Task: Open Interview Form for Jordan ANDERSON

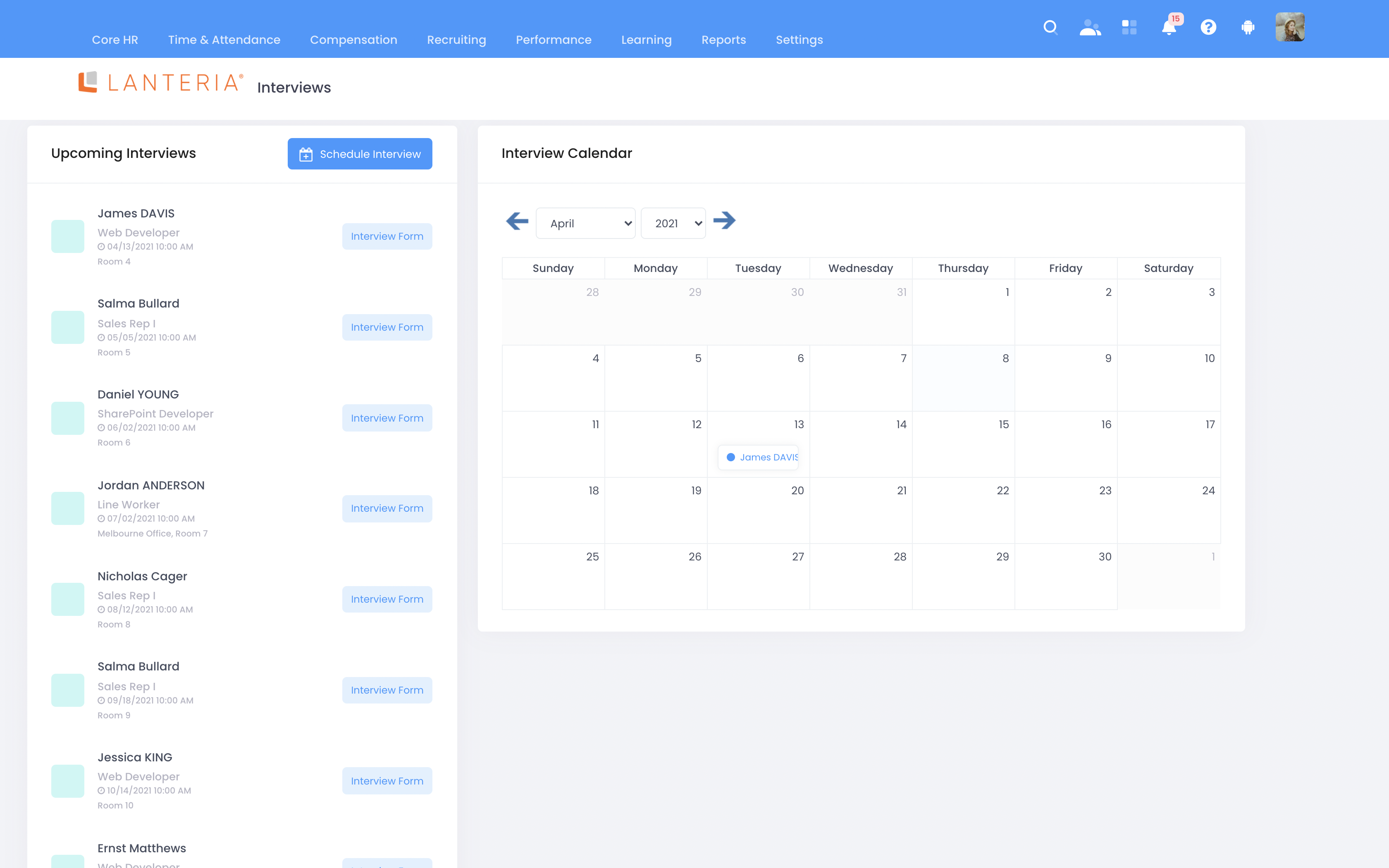Action: [387, 509]
